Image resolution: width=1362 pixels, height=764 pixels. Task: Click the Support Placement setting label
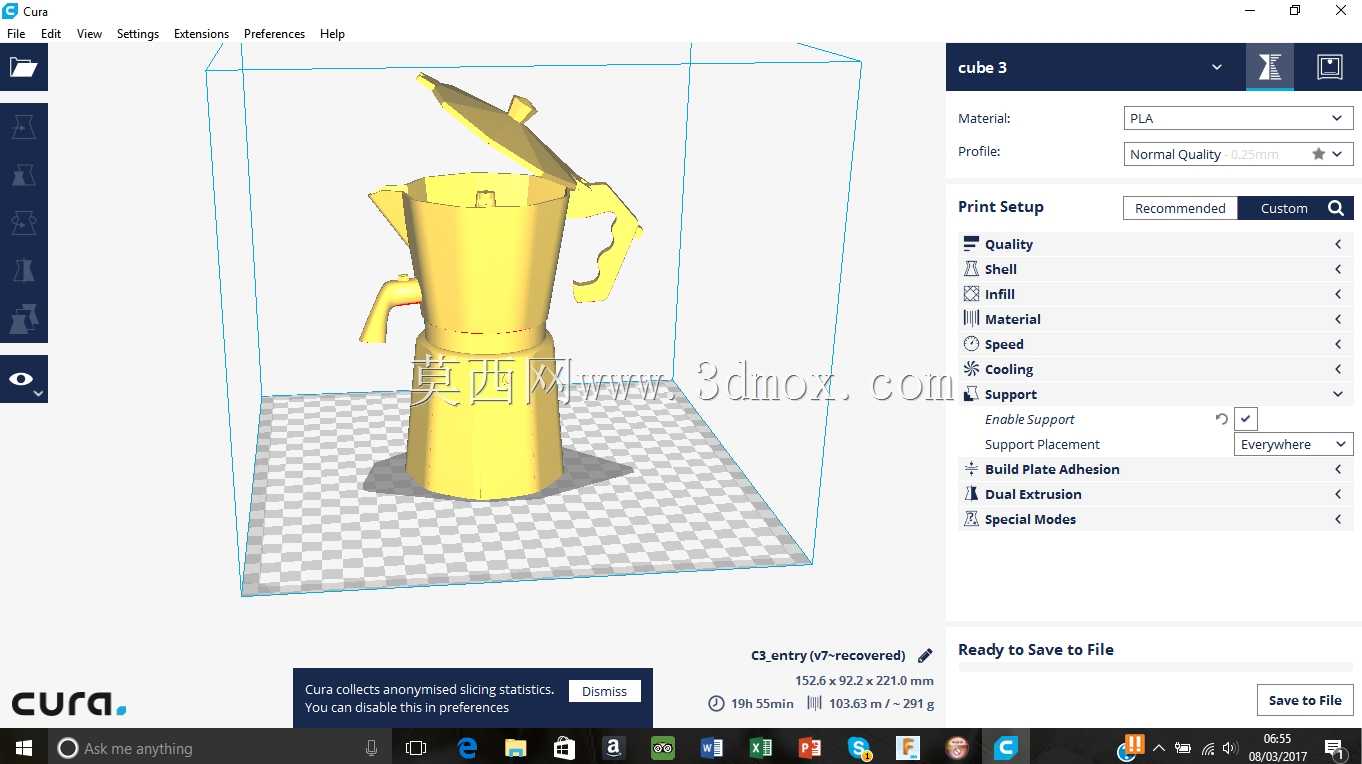click(1042, 444)
